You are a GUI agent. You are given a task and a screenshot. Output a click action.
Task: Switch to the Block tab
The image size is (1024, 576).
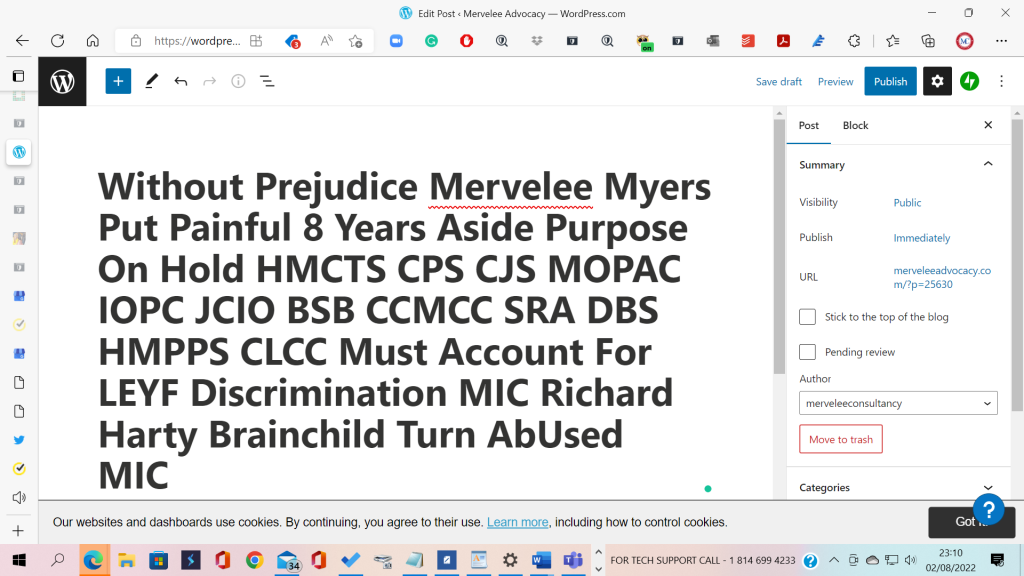click(855, 125)
